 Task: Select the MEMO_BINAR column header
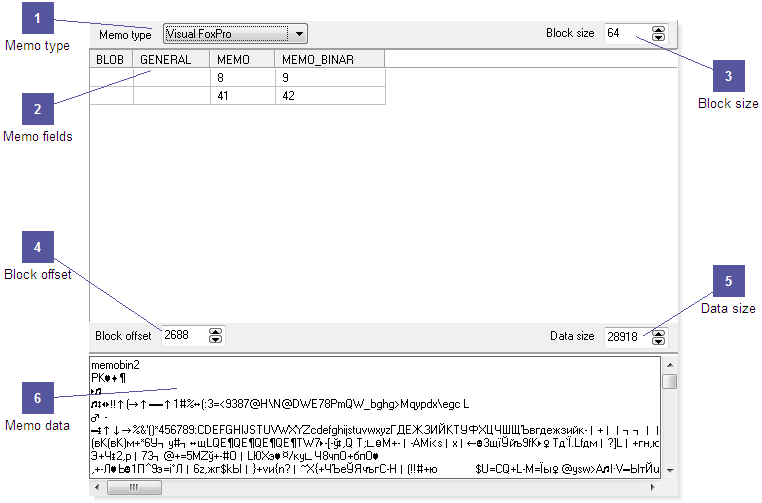pyautogui.click(x=330, y=59)
